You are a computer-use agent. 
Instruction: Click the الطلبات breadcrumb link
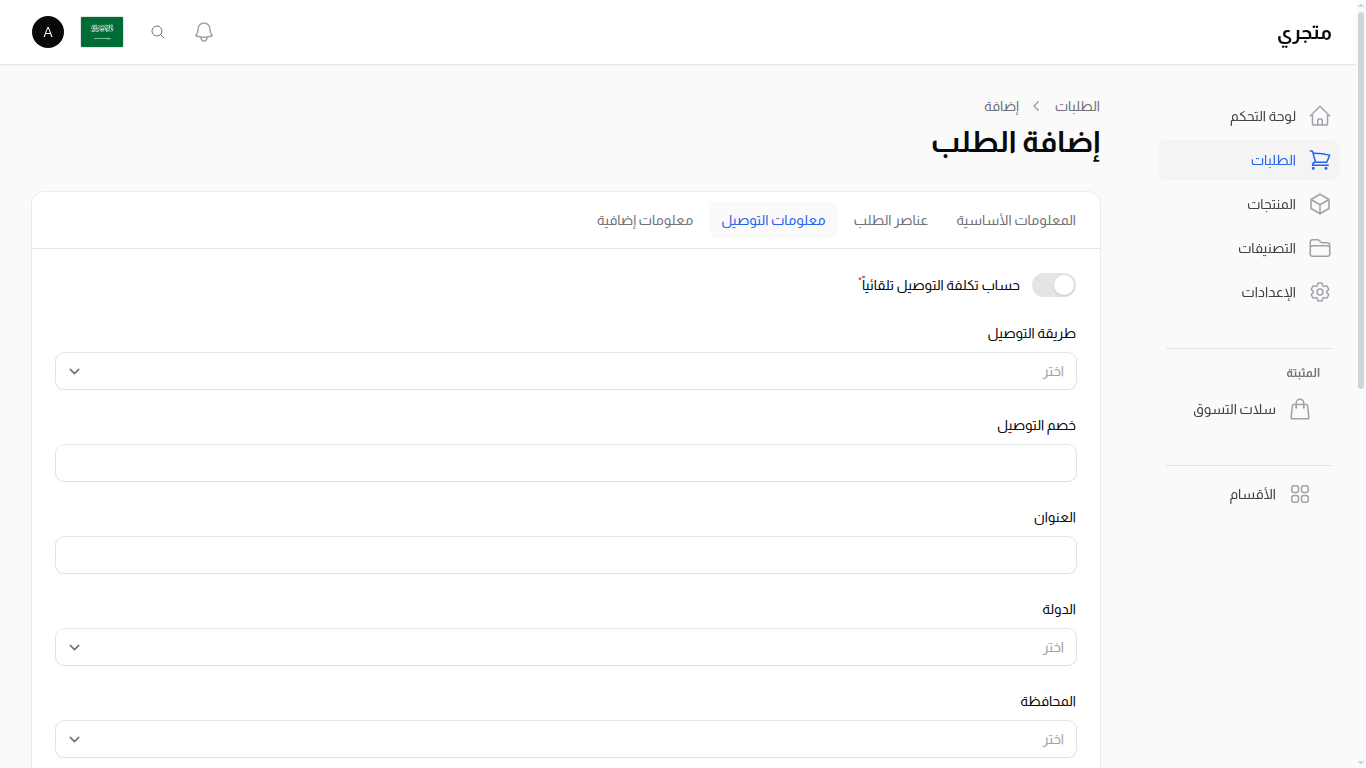[x=1075, y=106]
